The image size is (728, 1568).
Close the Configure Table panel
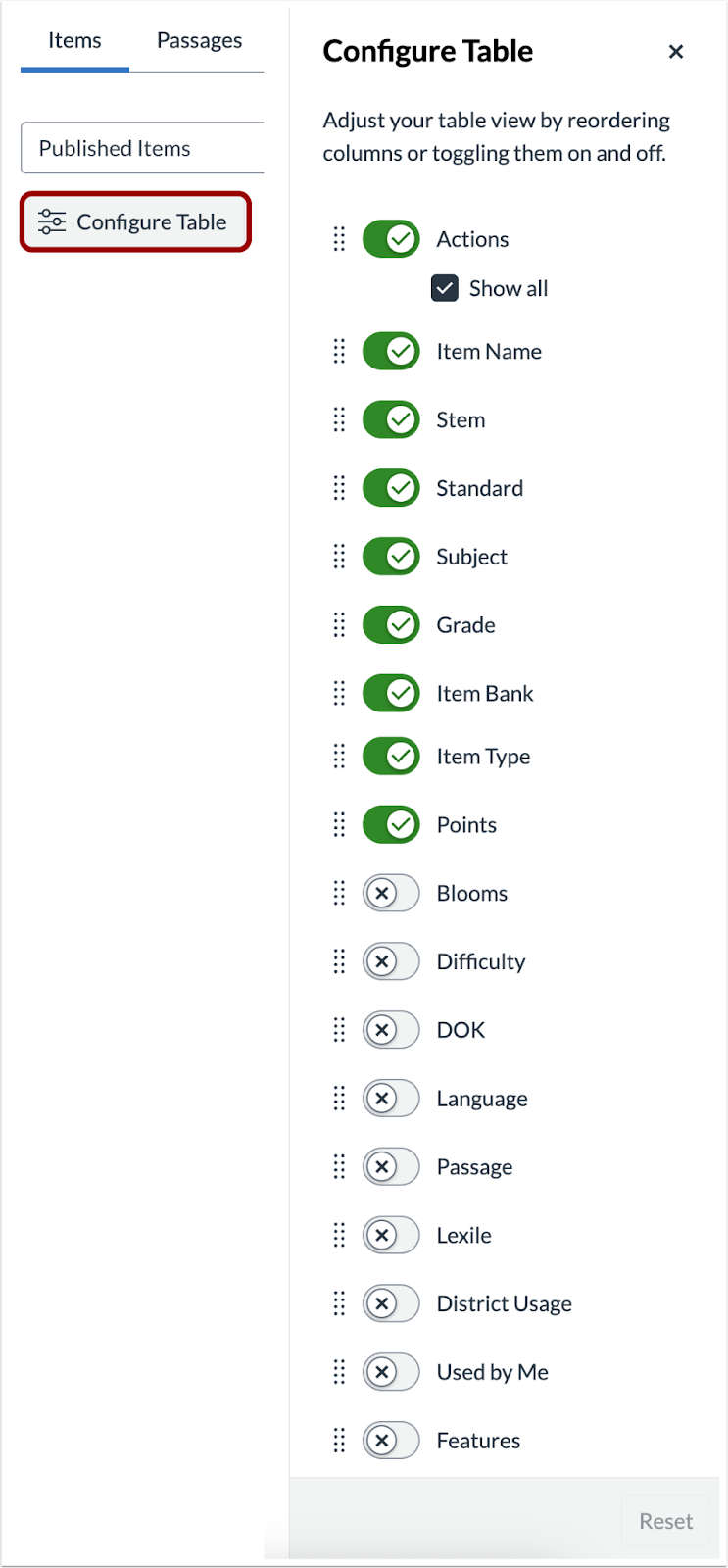point(676,51)
